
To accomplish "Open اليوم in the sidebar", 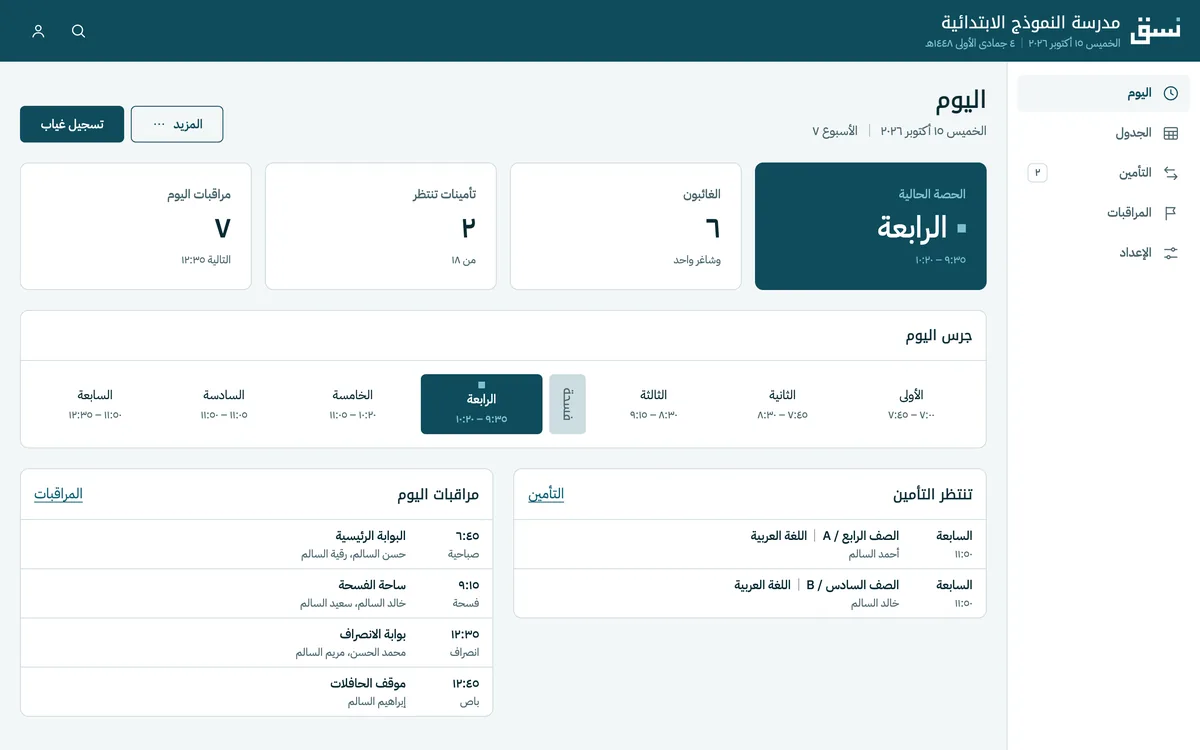I will pyautogui.click(x=1104, y=93).
